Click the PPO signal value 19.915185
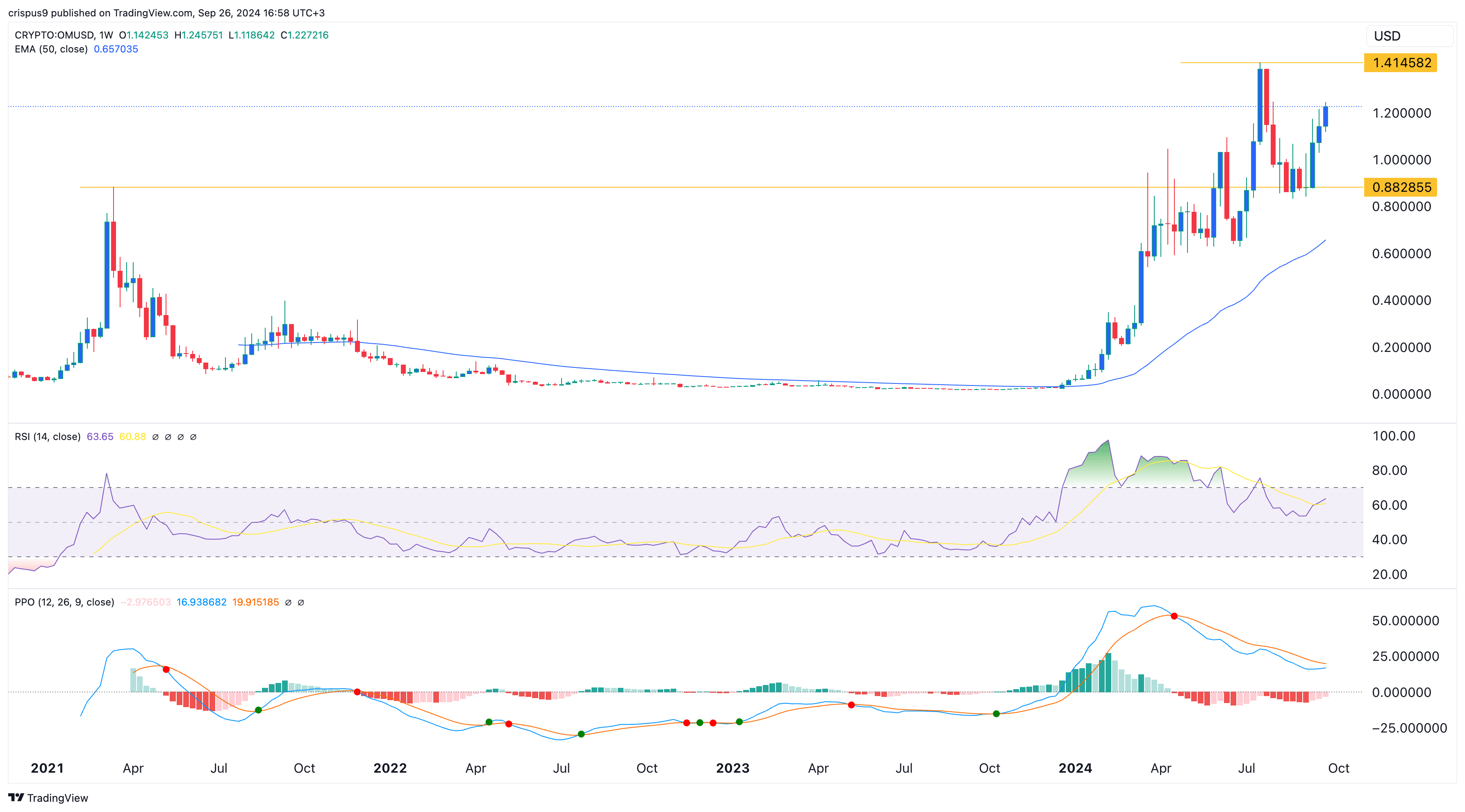This screenshot has height=812, width=1465. point(255,602)
